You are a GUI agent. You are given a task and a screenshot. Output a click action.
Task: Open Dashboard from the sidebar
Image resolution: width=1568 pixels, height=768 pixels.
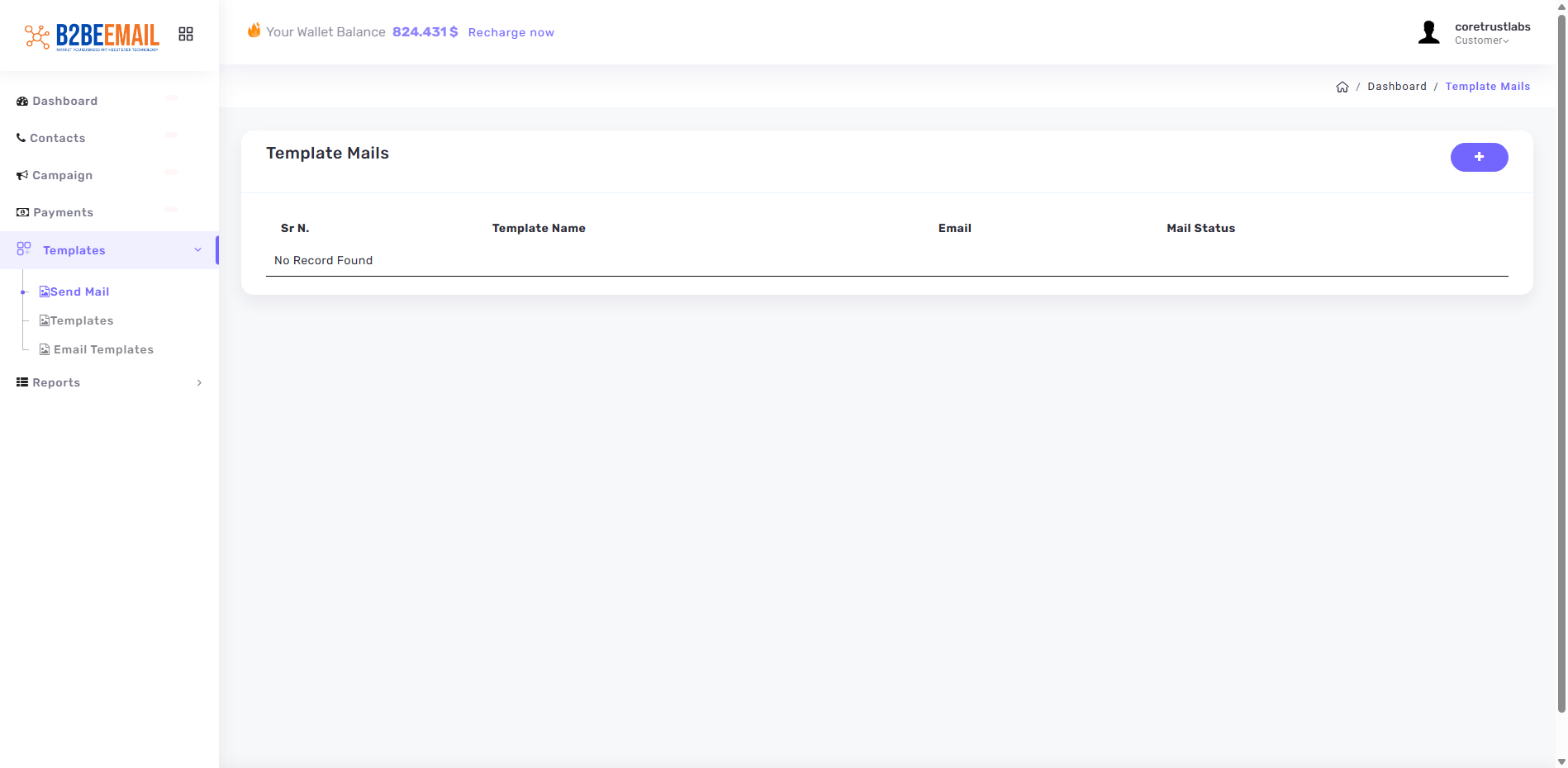[64, 101]
